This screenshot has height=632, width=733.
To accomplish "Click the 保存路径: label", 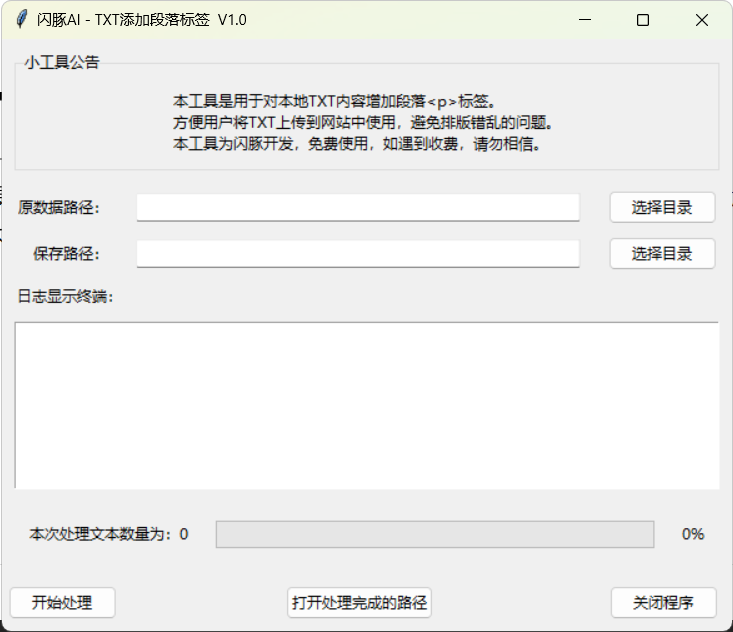I will [x=66, y=254].
